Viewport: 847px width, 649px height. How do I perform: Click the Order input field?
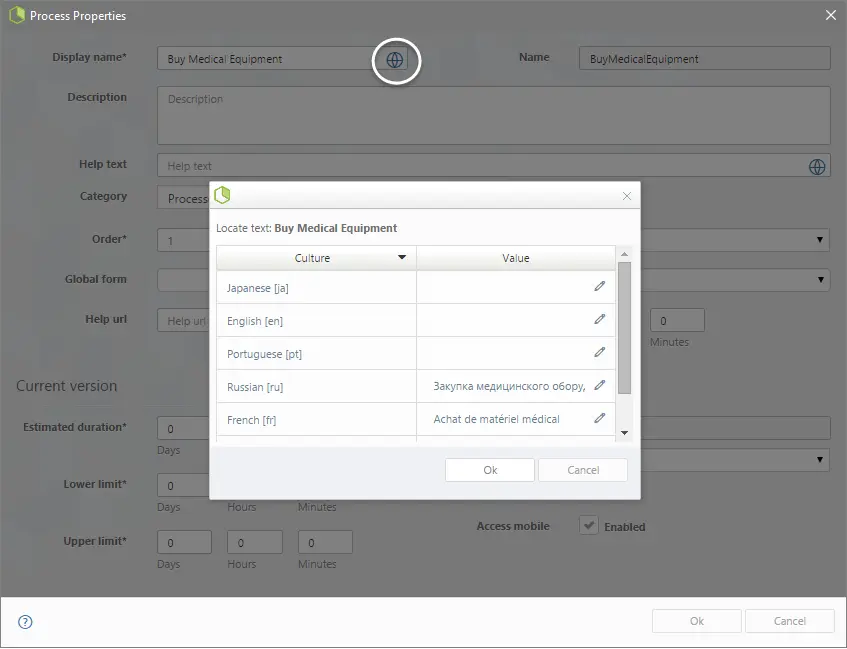tap(183, 240)
